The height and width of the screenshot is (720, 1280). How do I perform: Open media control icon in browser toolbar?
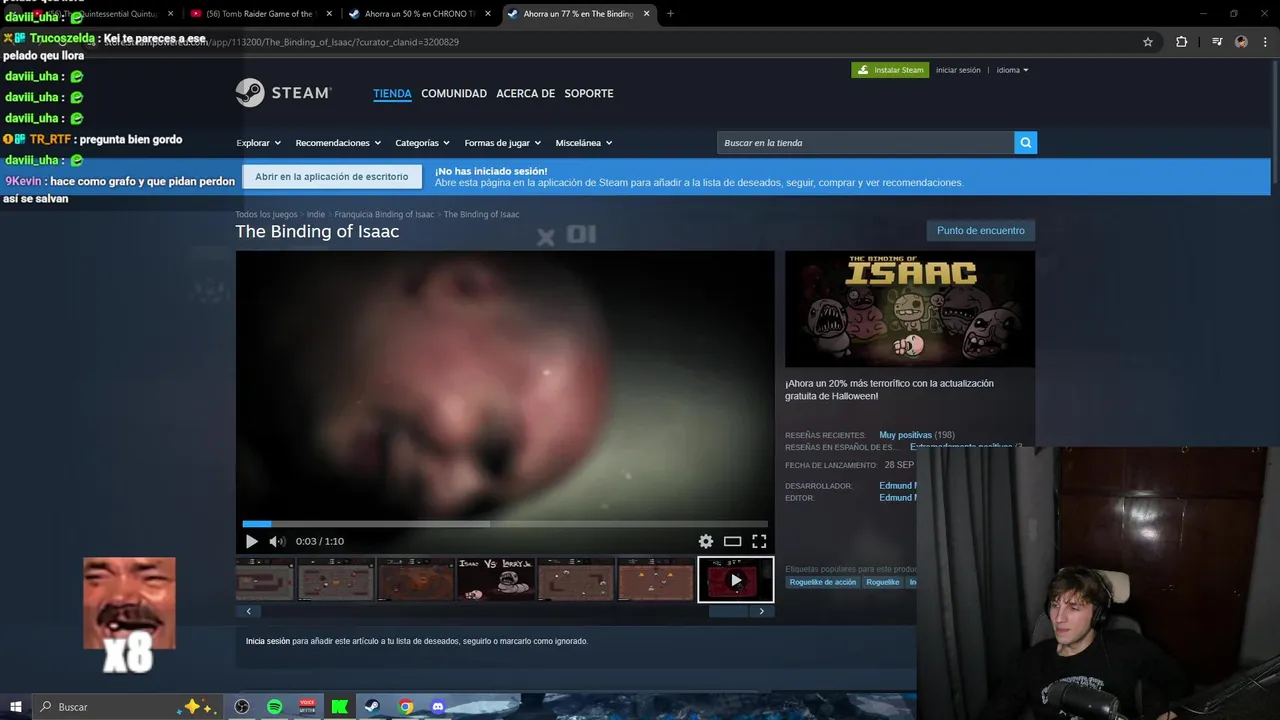(x=1217, y=42)
